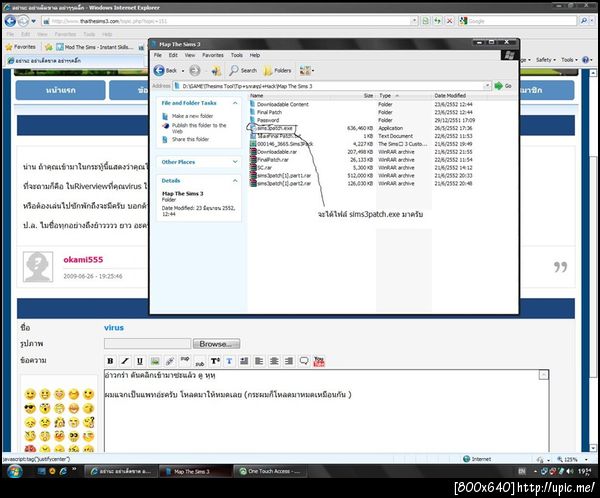Open the Favorites menu in Explorer window
The width and height of the screenshot is (600, 498).
(x=213, y=55)
